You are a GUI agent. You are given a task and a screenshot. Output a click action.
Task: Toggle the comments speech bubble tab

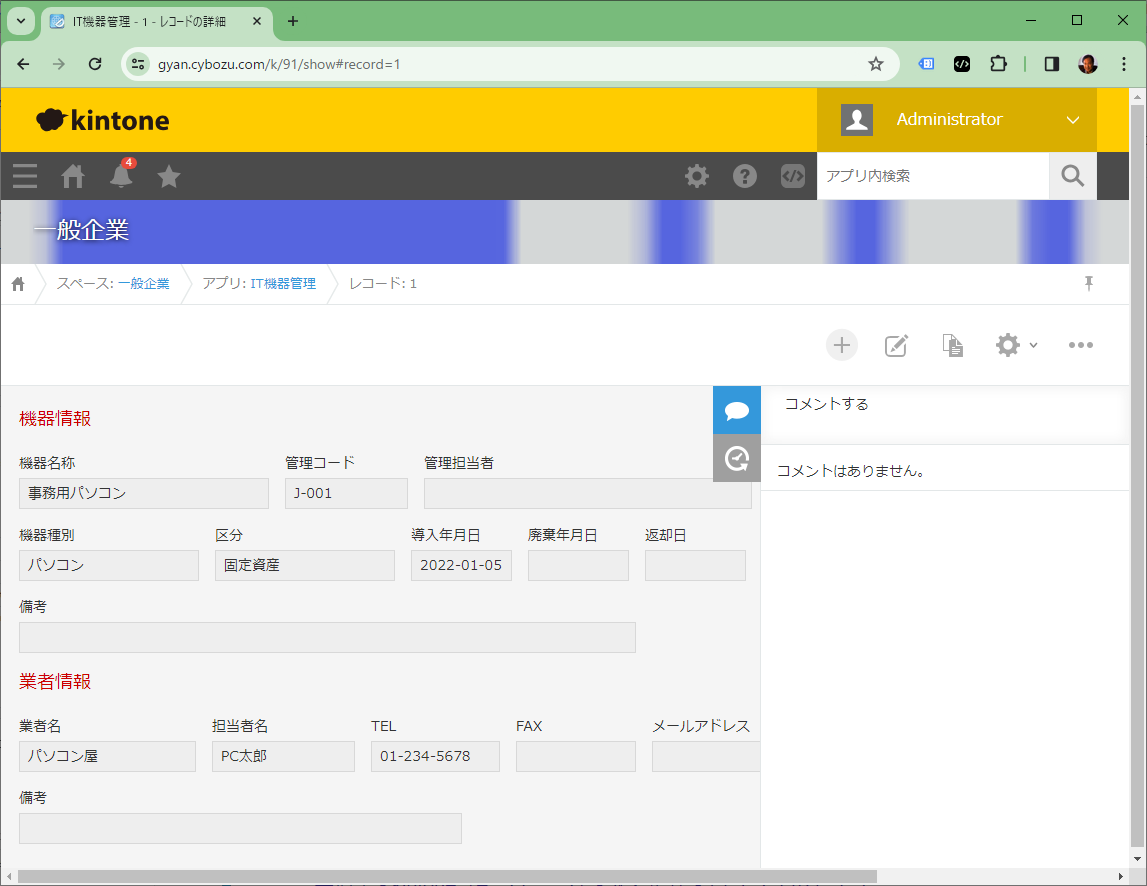point(737,410)
